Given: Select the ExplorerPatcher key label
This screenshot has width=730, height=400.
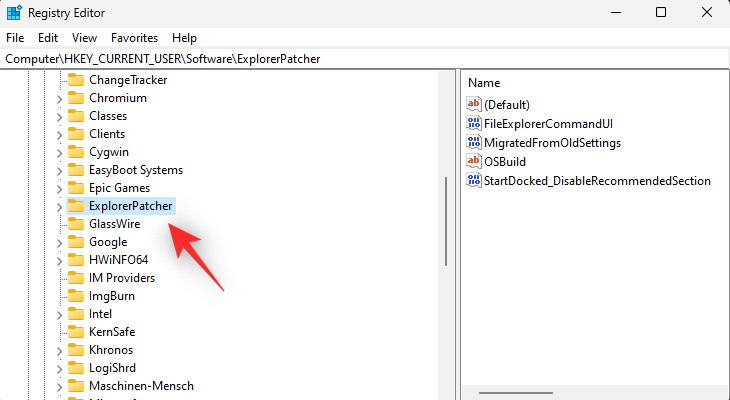Looking at the screenshot, I should [x=130, y=206].
